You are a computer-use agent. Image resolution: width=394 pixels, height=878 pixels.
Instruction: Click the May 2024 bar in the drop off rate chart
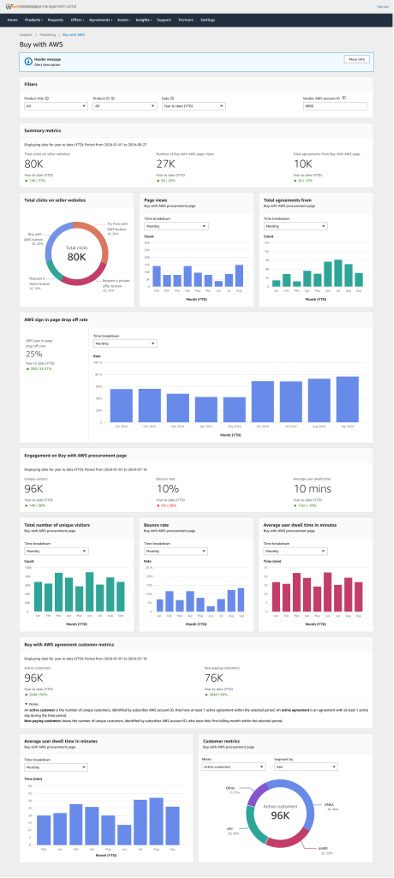(234, 410)
